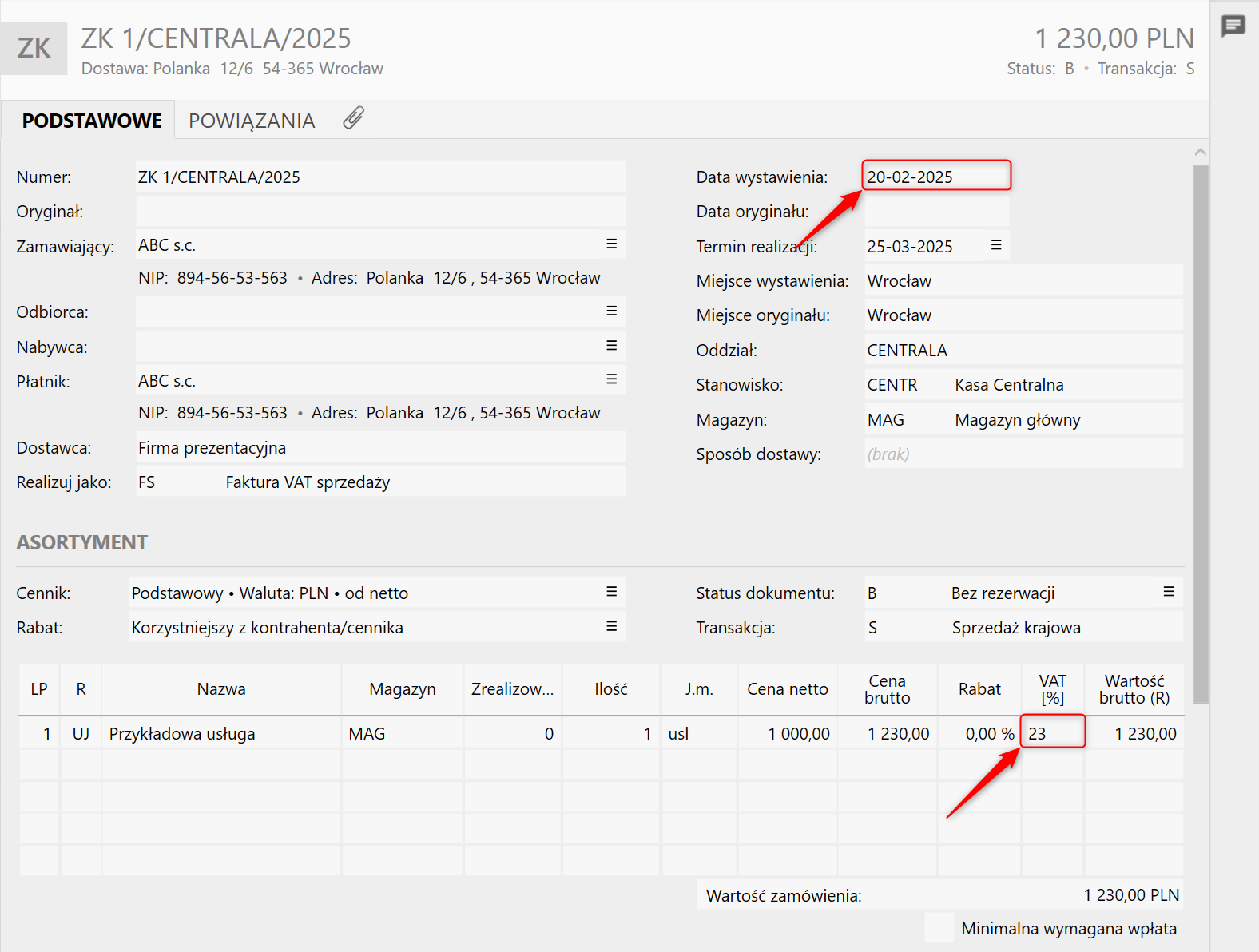Click the Rabat cell 0,00 %

pyautogui.click(x=979, y=733)
